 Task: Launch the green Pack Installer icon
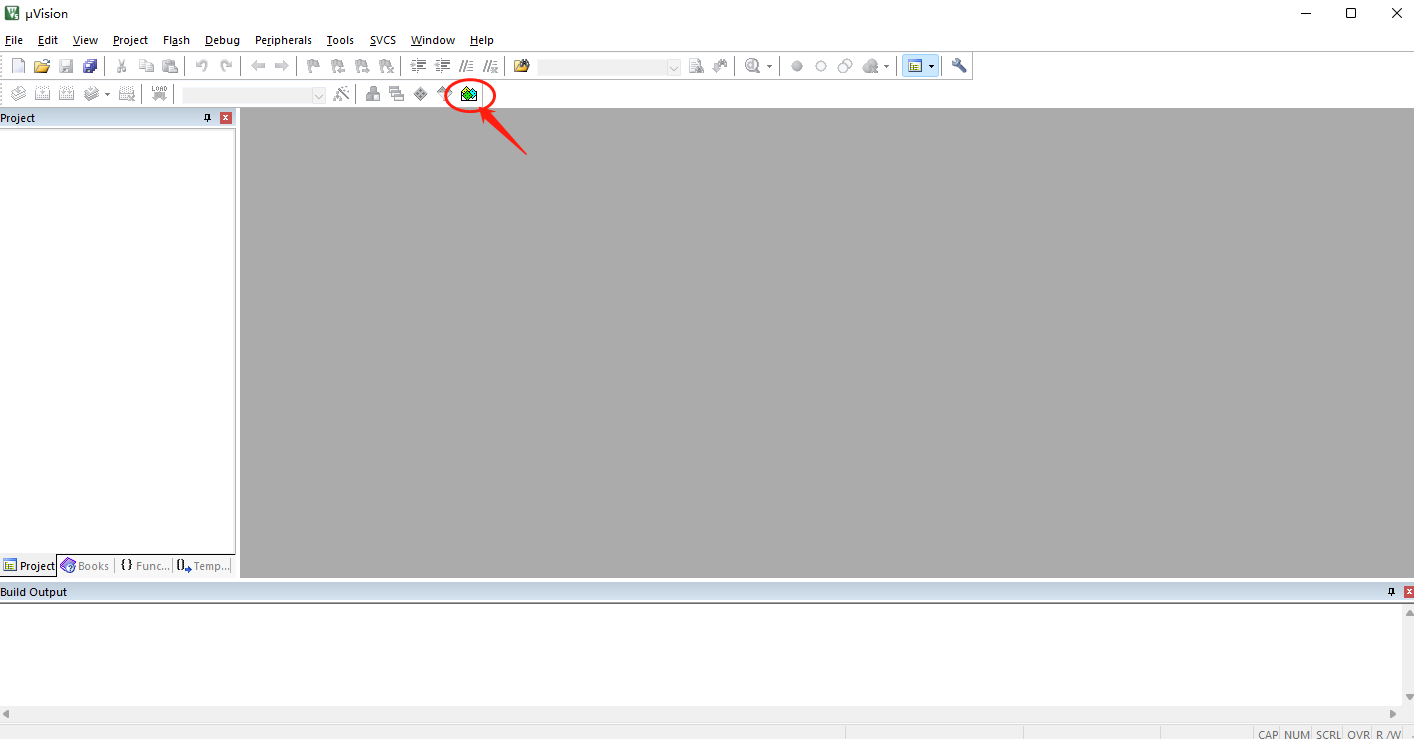(469, 94)
